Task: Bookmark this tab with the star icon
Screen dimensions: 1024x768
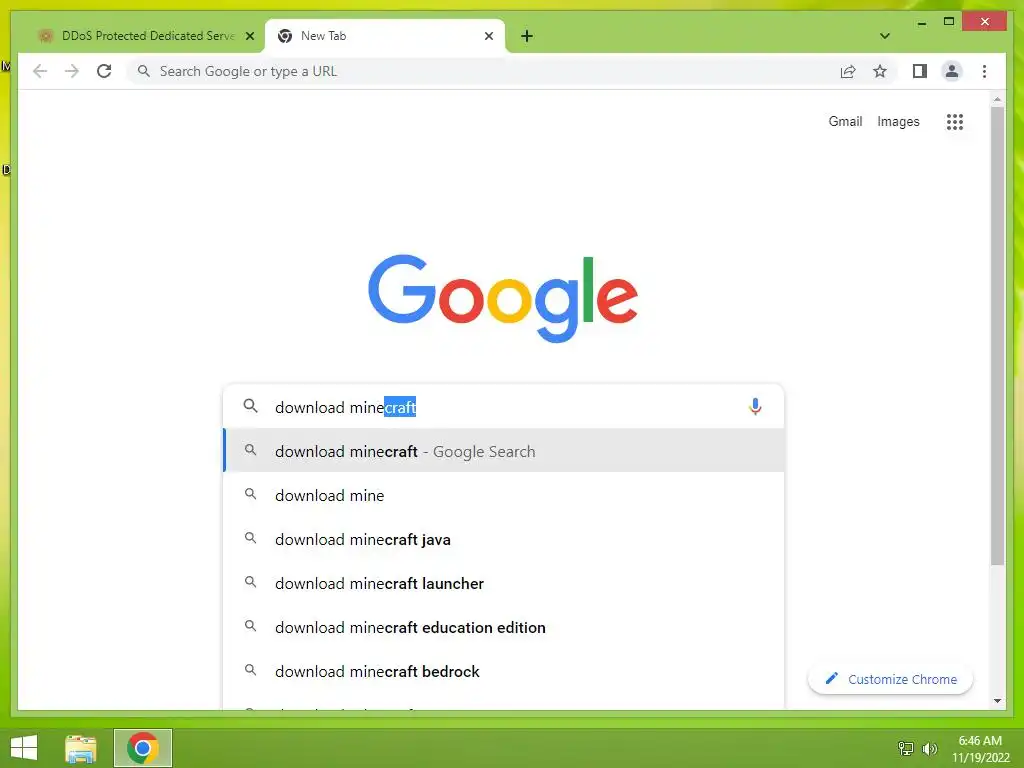Action: pos(880,71)
